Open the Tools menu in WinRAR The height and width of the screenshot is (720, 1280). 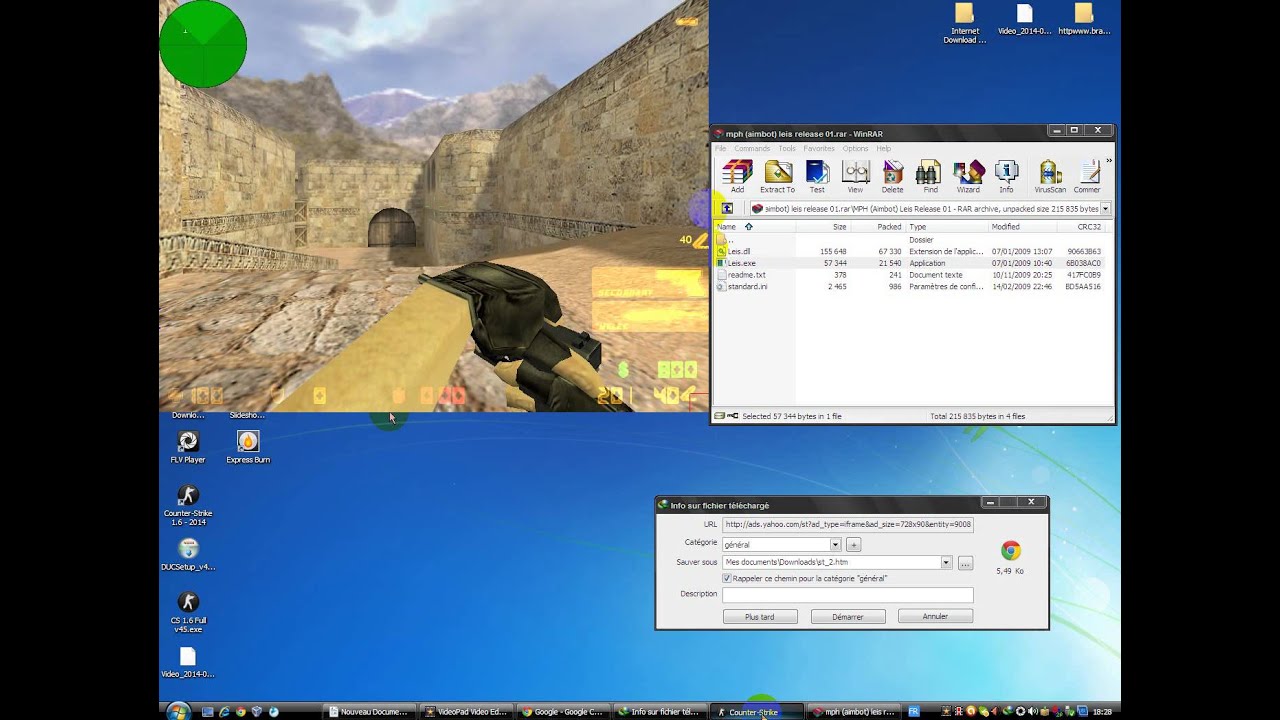tap(787, 148)
